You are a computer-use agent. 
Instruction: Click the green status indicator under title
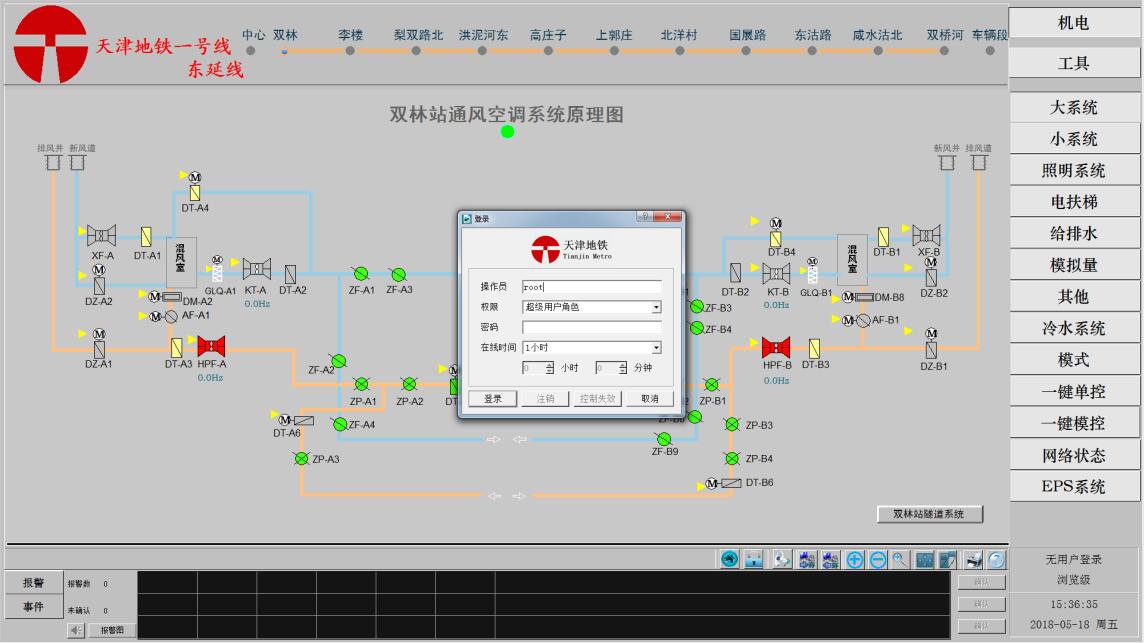click(508, 131)
